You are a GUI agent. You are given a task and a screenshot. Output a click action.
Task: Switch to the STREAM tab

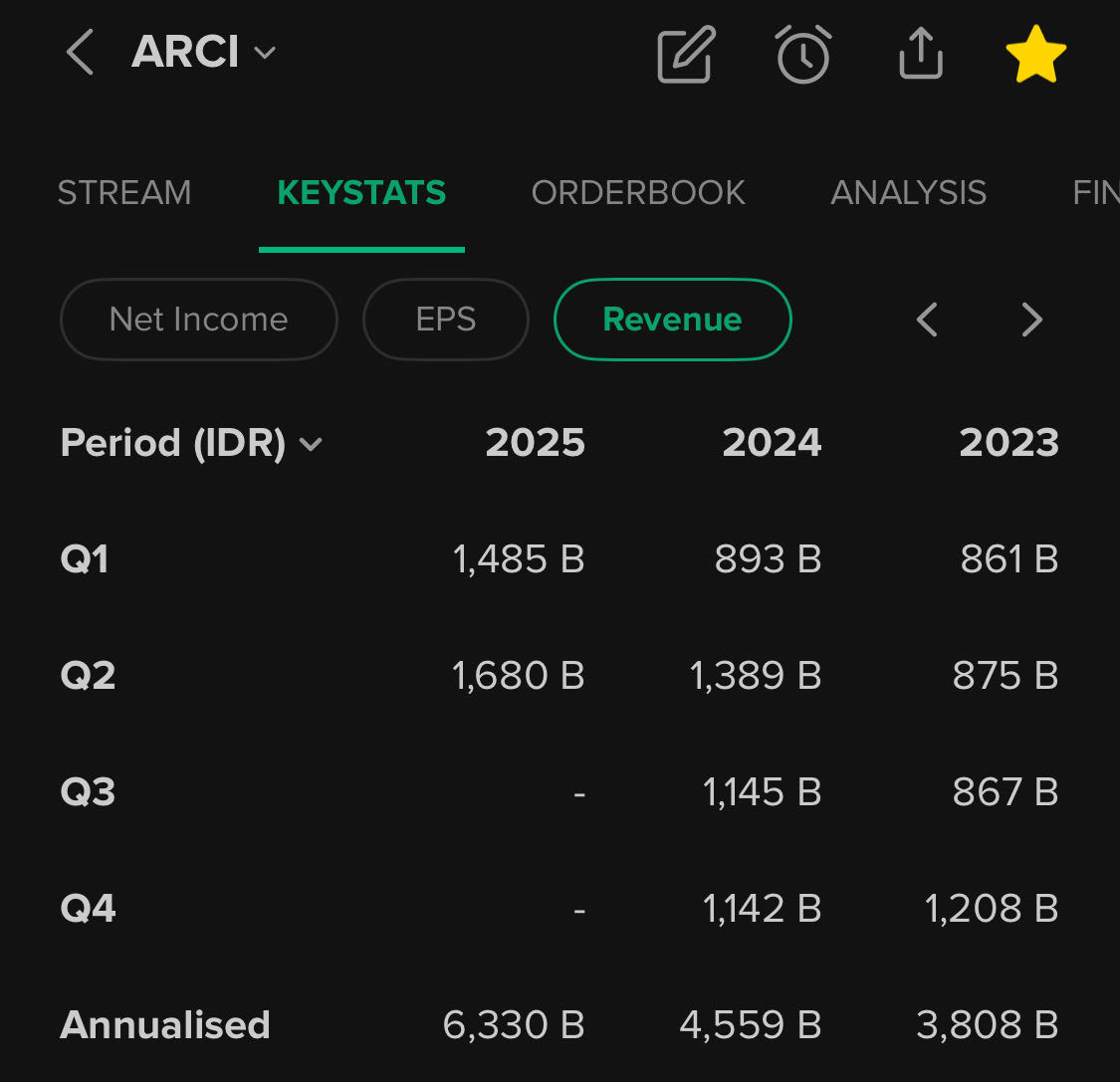click(124, 192)
